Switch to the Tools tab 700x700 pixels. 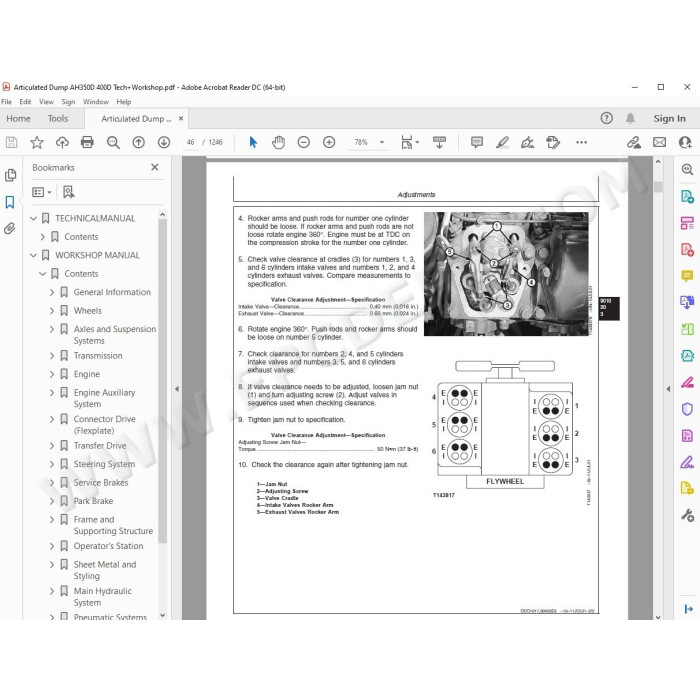(58, 119)
